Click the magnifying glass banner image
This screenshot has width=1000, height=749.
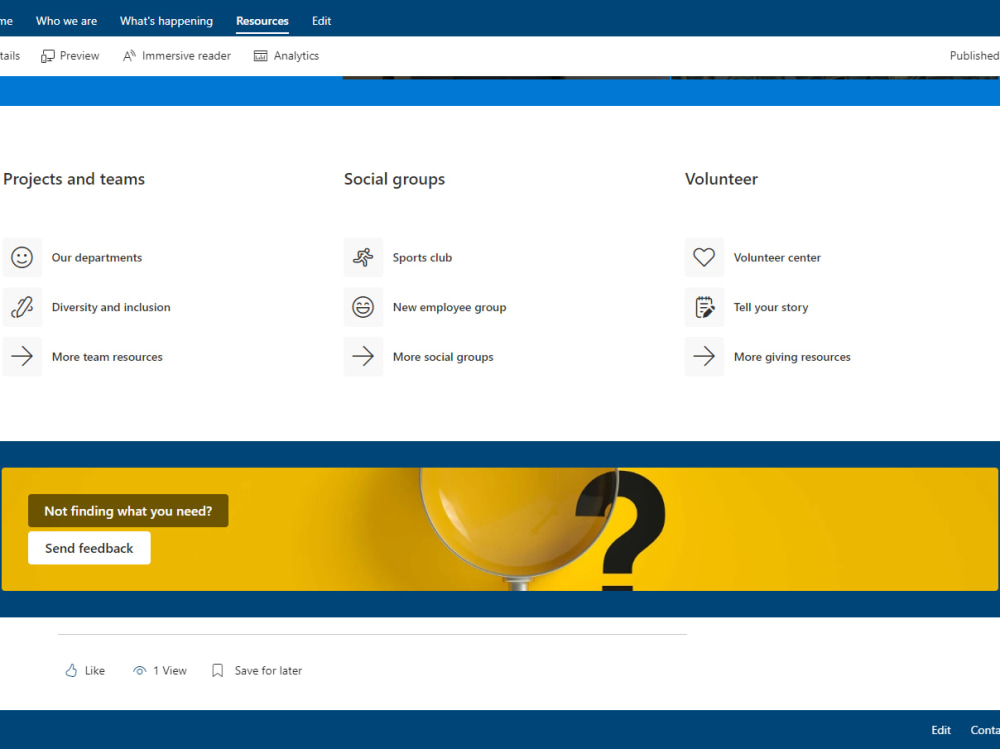(500, 530)
